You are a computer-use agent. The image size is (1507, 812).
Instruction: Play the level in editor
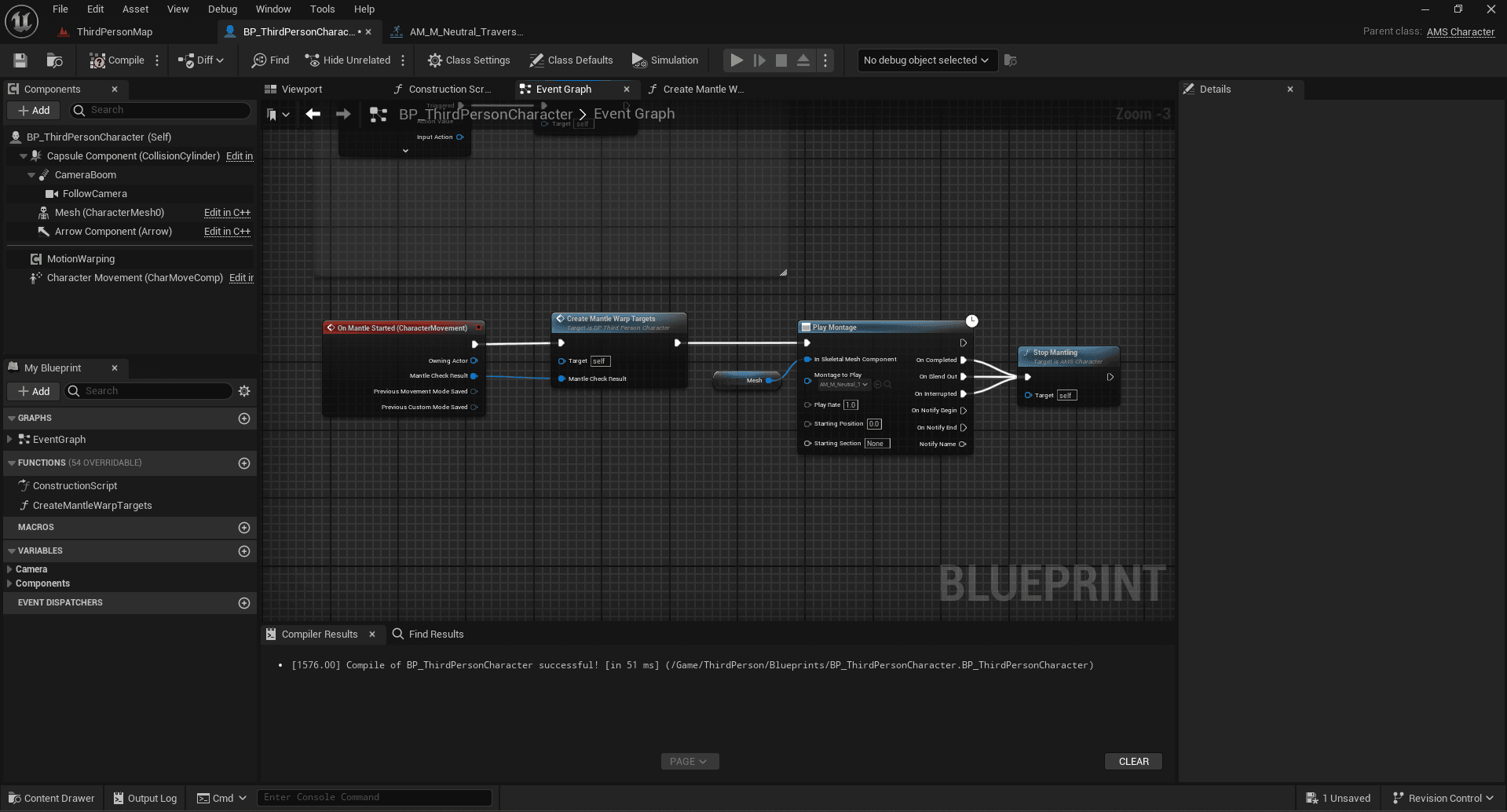coord(737,60)
